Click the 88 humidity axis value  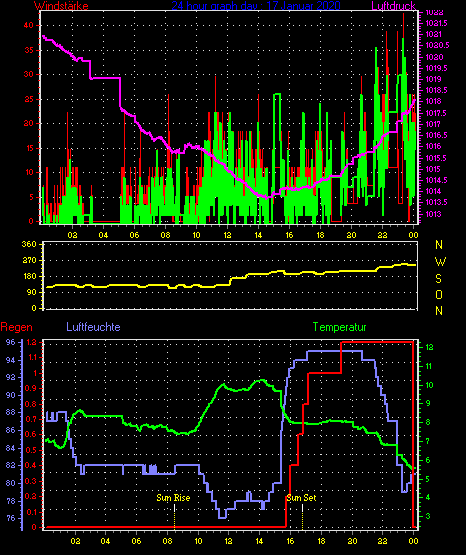11,412
